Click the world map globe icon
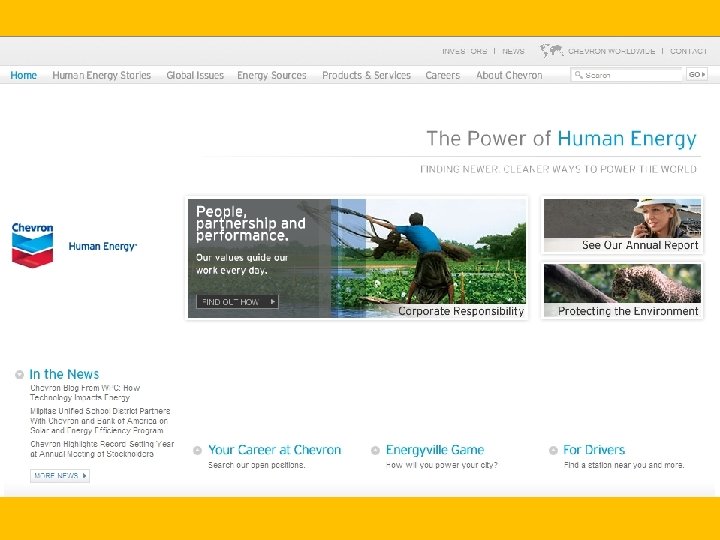 tap(551, 50)
